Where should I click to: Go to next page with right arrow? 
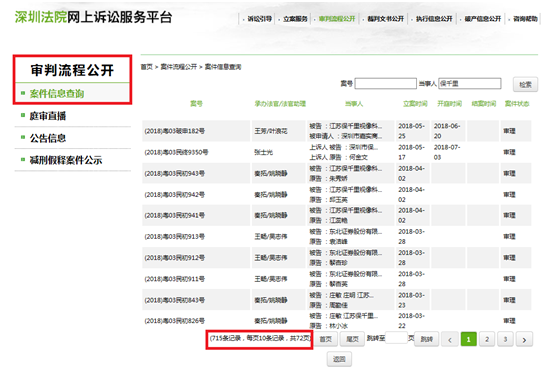coord(524,340)
